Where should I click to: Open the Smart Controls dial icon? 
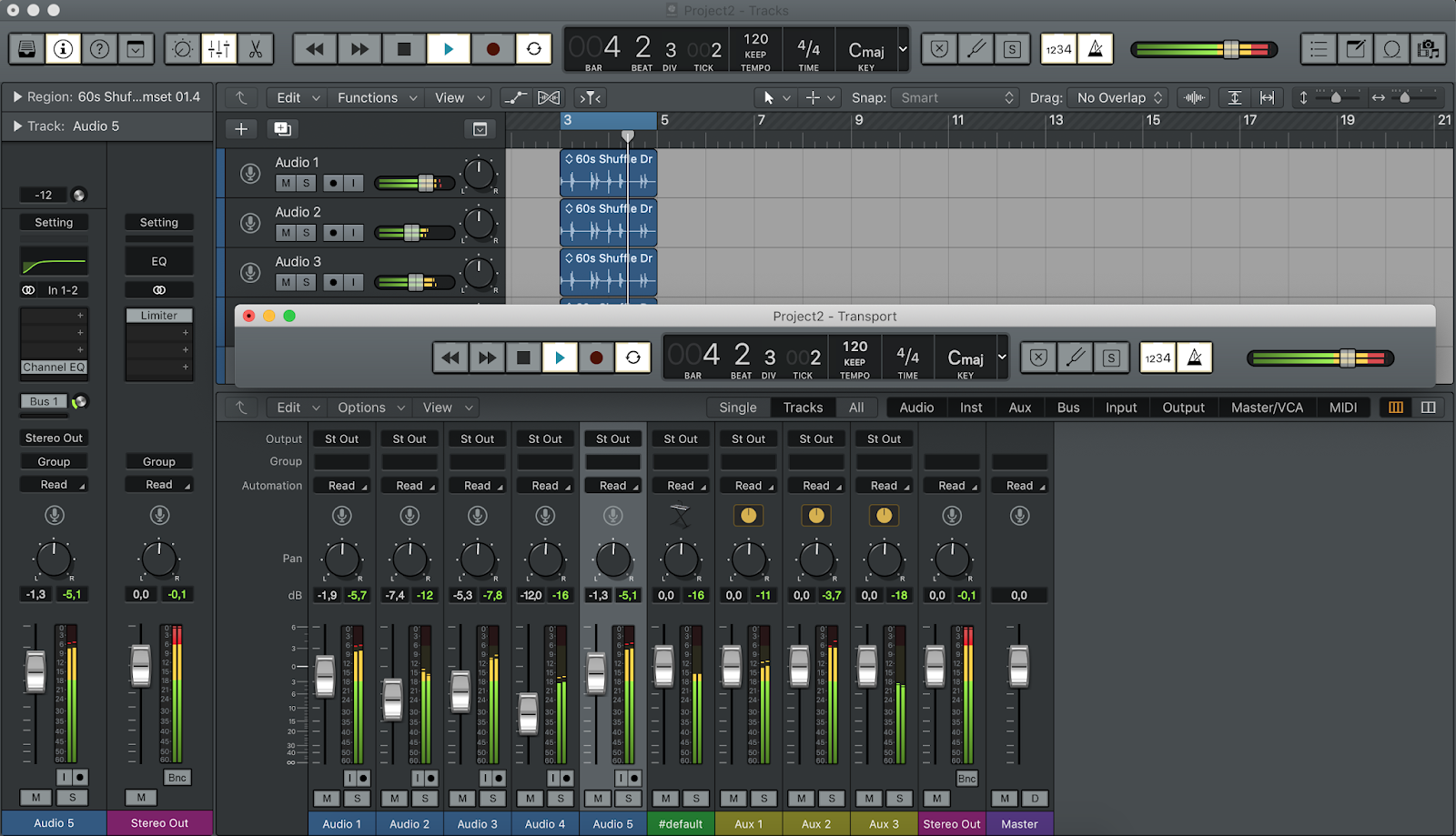point(182,49)
